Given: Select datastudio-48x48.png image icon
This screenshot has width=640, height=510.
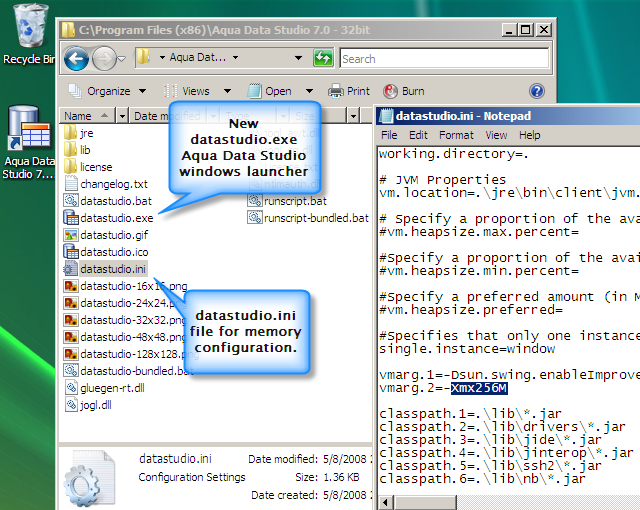Looking at the screenshot, I should 71,337.
